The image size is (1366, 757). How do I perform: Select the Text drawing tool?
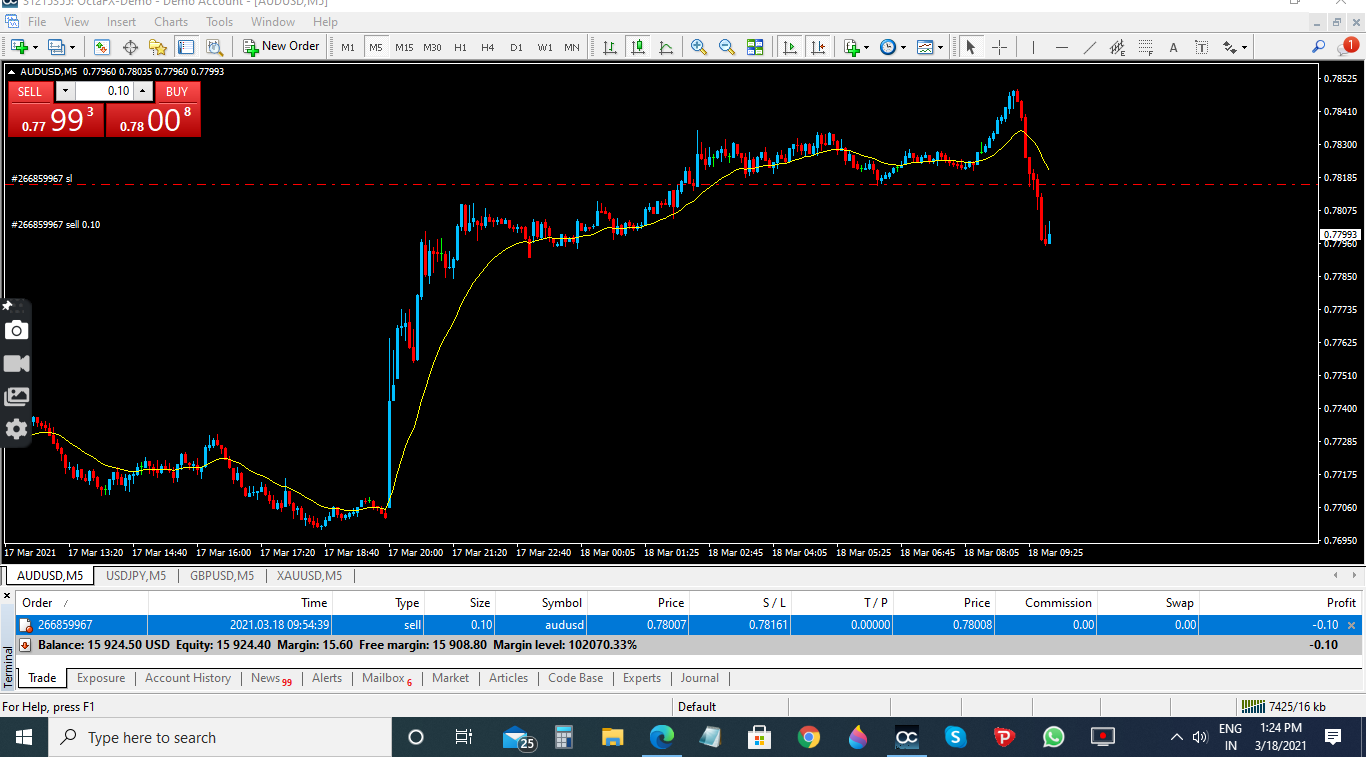1174,47
